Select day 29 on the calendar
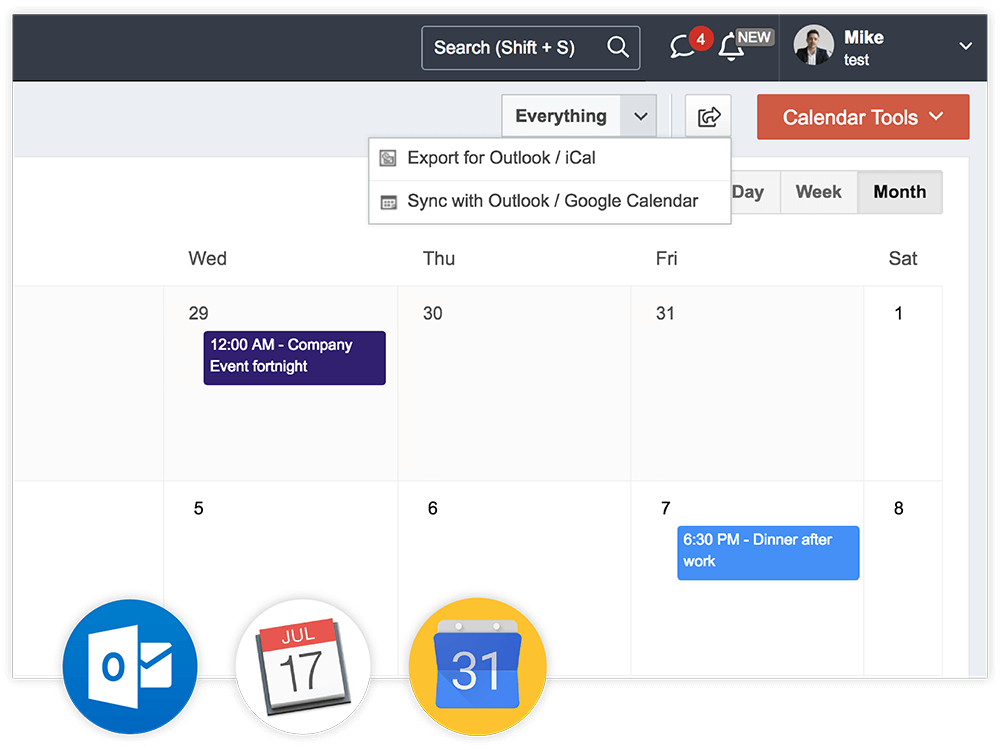 (198, 313)
